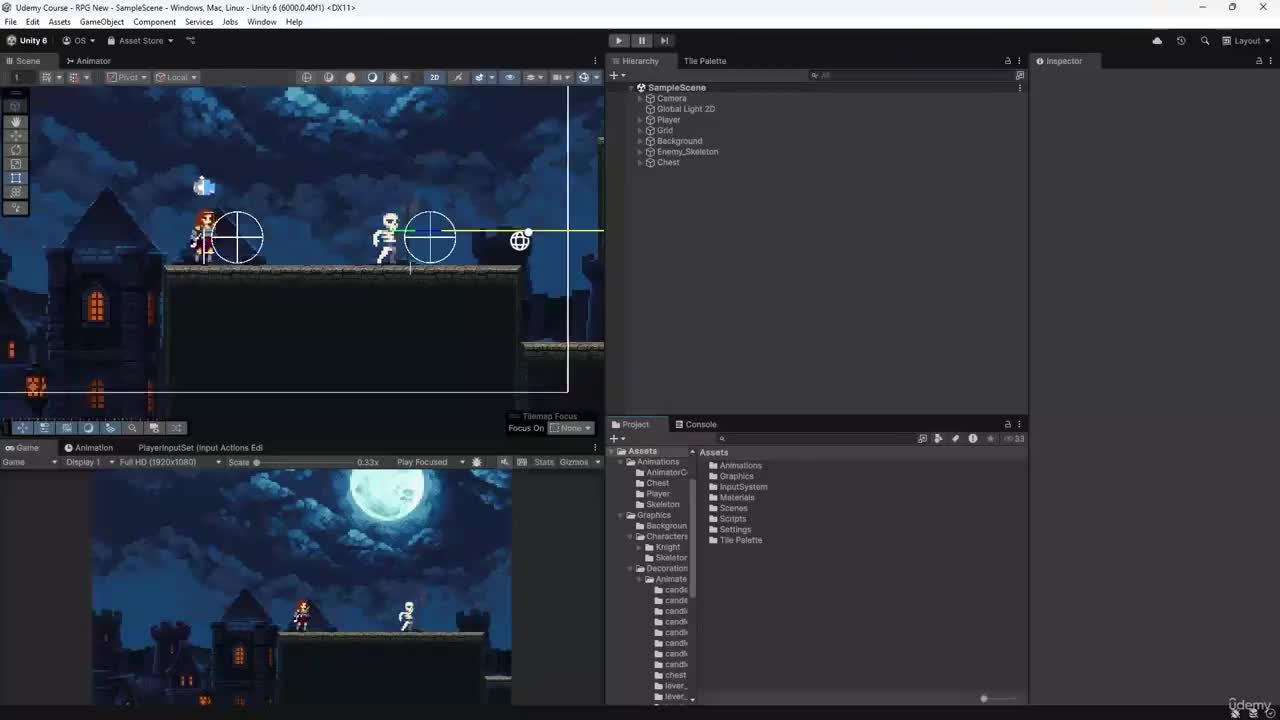Open the Window menu
1280x720 pixels.
point(262,22)
